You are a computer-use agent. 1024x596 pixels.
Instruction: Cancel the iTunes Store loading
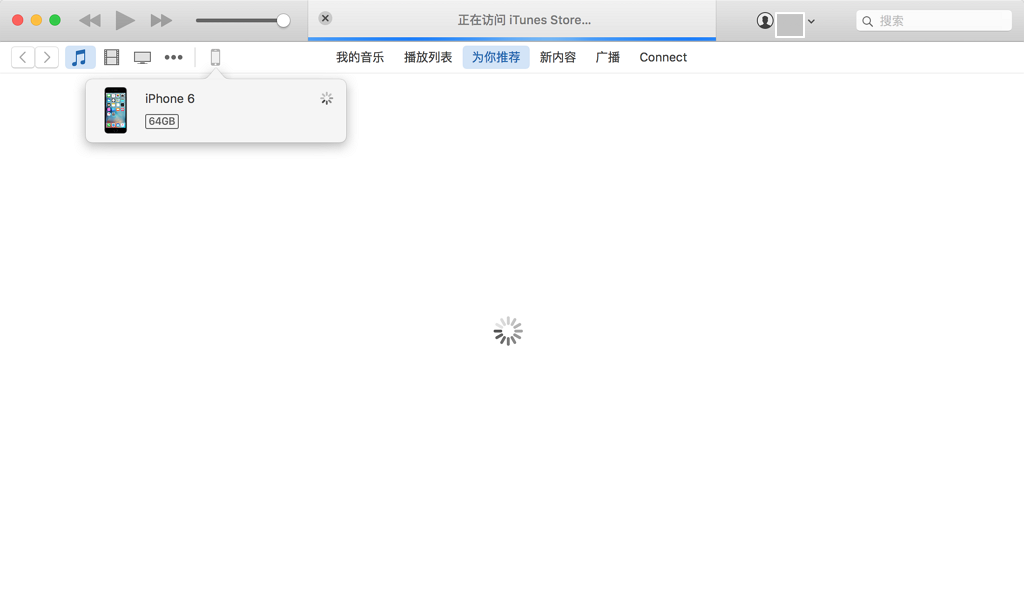[325, 18]
